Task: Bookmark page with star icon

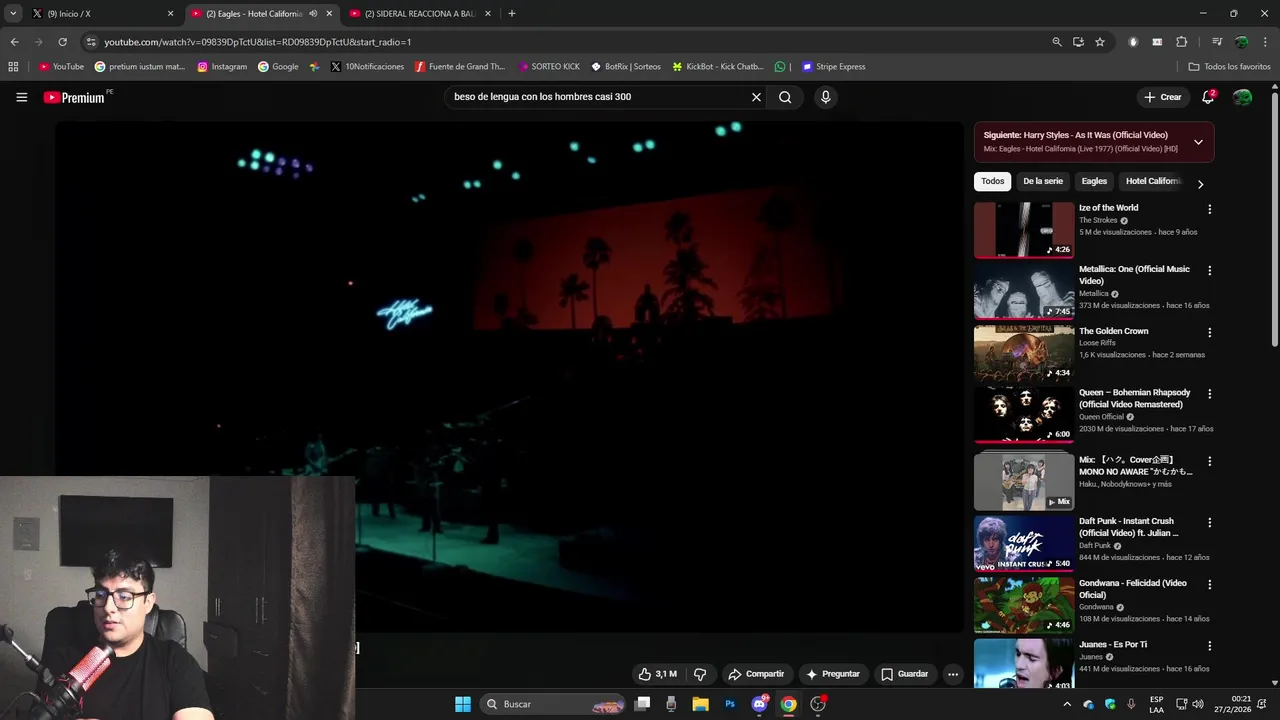Action: point(1100,42)
